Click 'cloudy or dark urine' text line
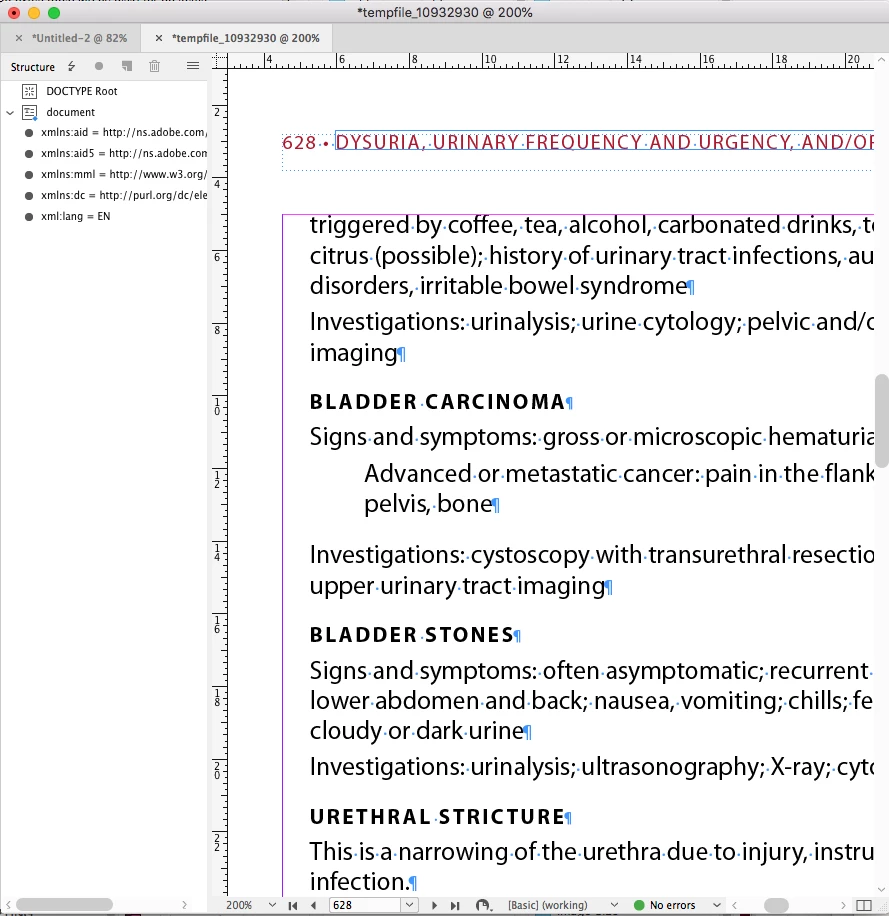The height and width of the screenshot is (916, 889). 416,731
